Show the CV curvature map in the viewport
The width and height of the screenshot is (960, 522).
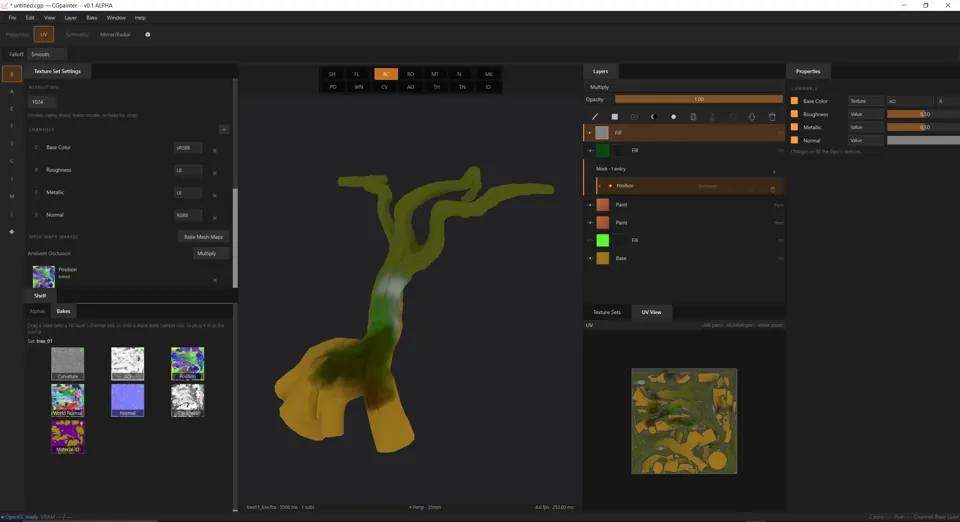tap(384, 87)
